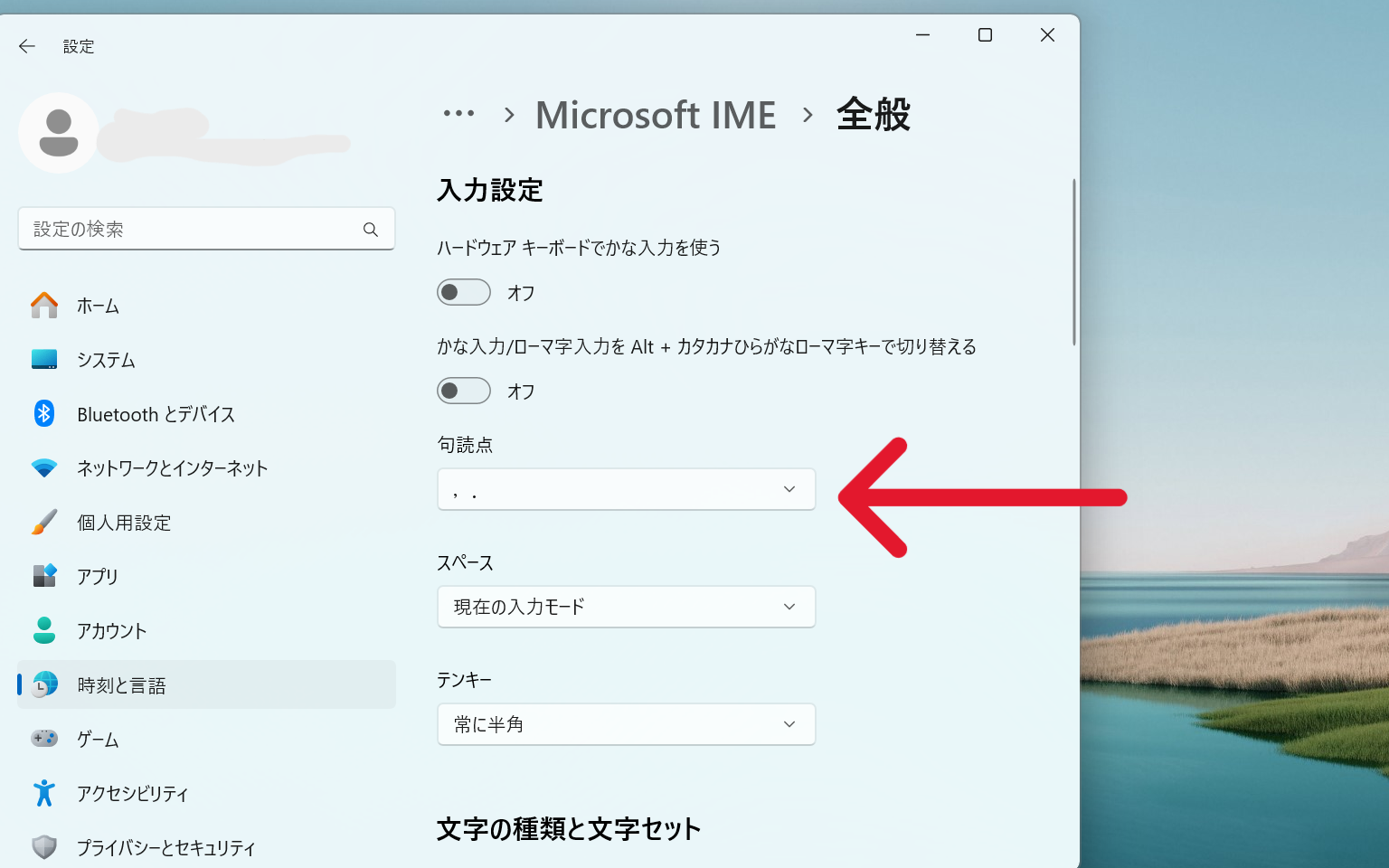Toggle ハードウェア キーボードでかな入力を使う switch
Viewport: 1389px width, 868px height.
pyautogui.click(x=464, y=292)
